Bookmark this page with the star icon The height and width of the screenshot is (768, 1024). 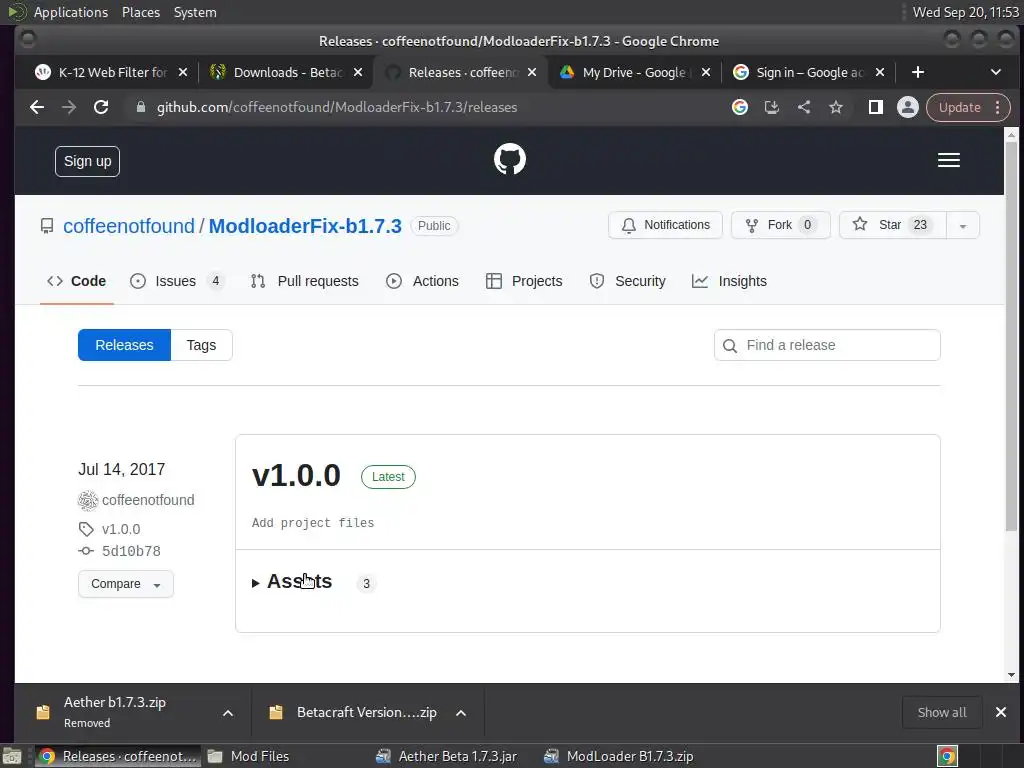point(836,107)
